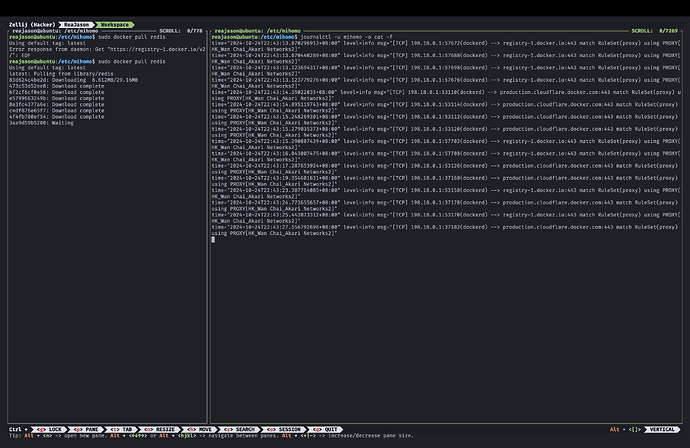690x448 pixels.
Task: Switch to the ReaJason tab
Action: 76,25
